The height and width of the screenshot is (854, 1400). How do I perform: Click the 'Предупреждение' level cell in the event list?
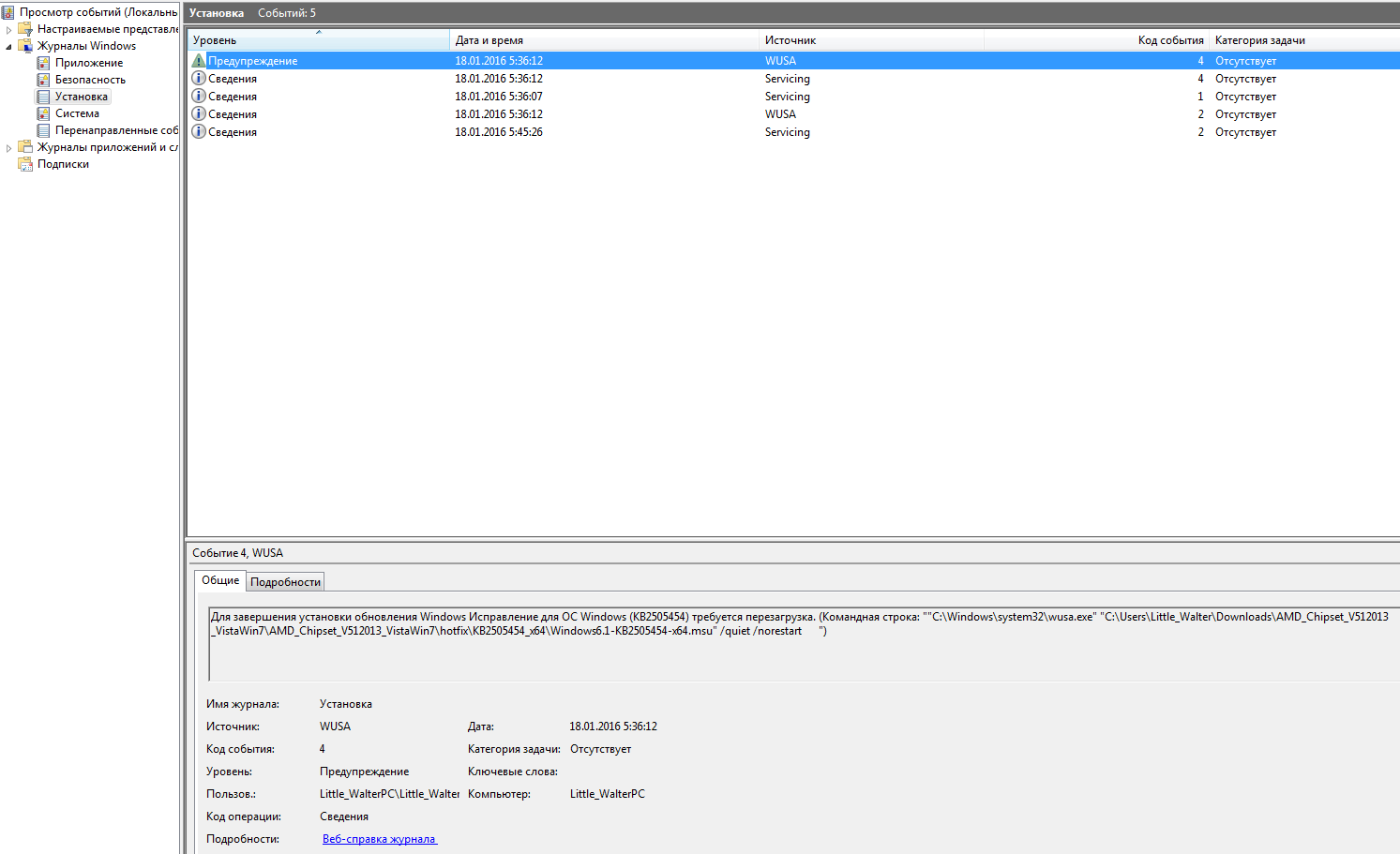click(253, 61)
